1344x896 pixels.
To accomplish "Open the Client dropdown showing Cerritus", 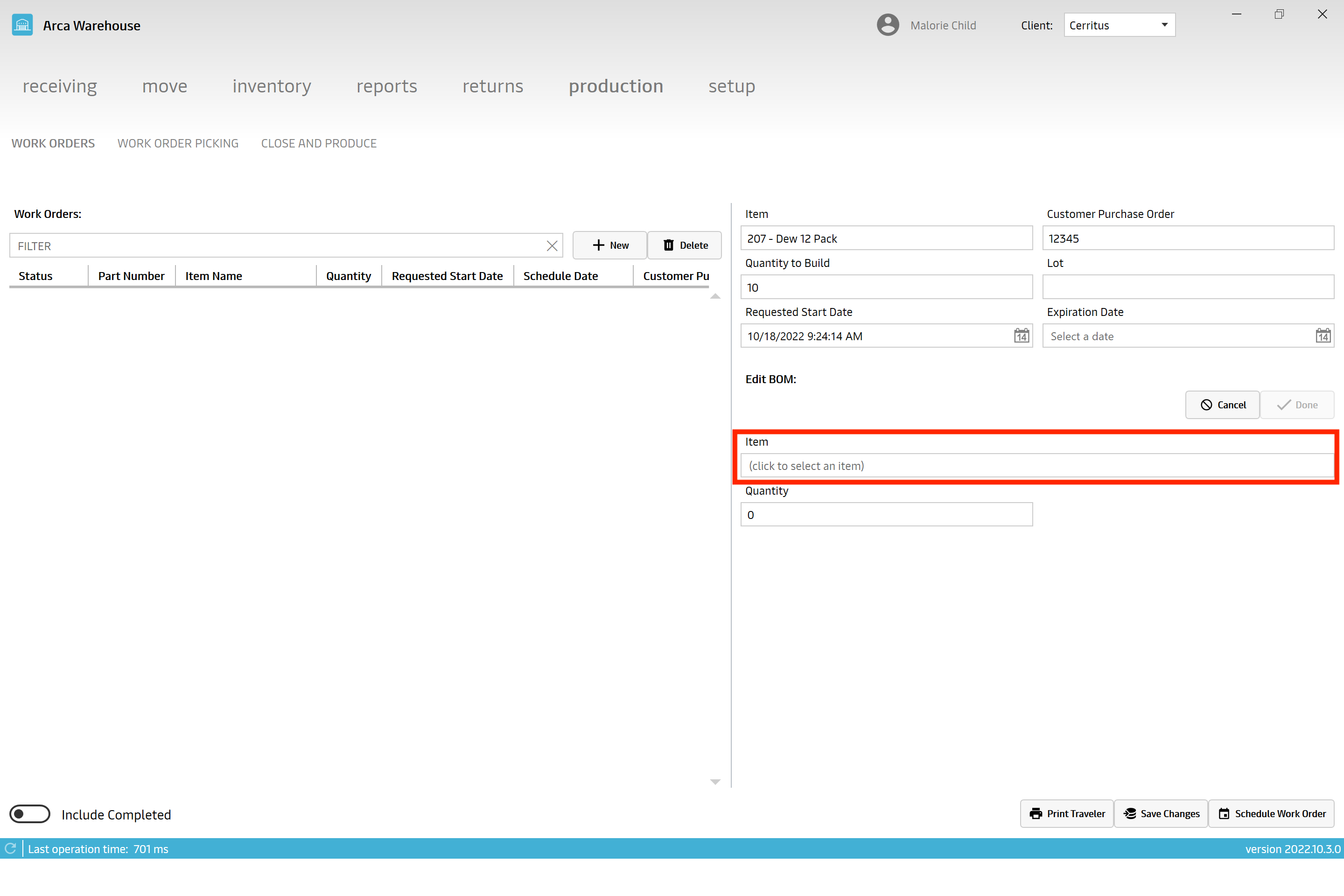I will pos(1120,25).
